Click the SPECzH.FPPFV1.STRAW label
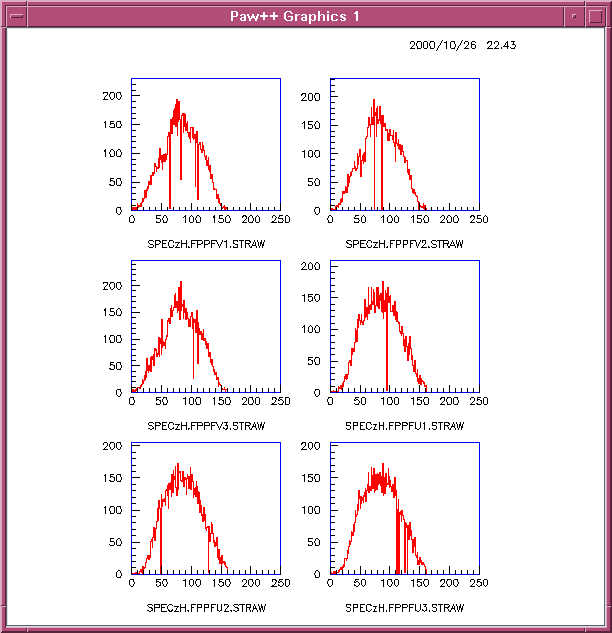 (x=206, y=244)
